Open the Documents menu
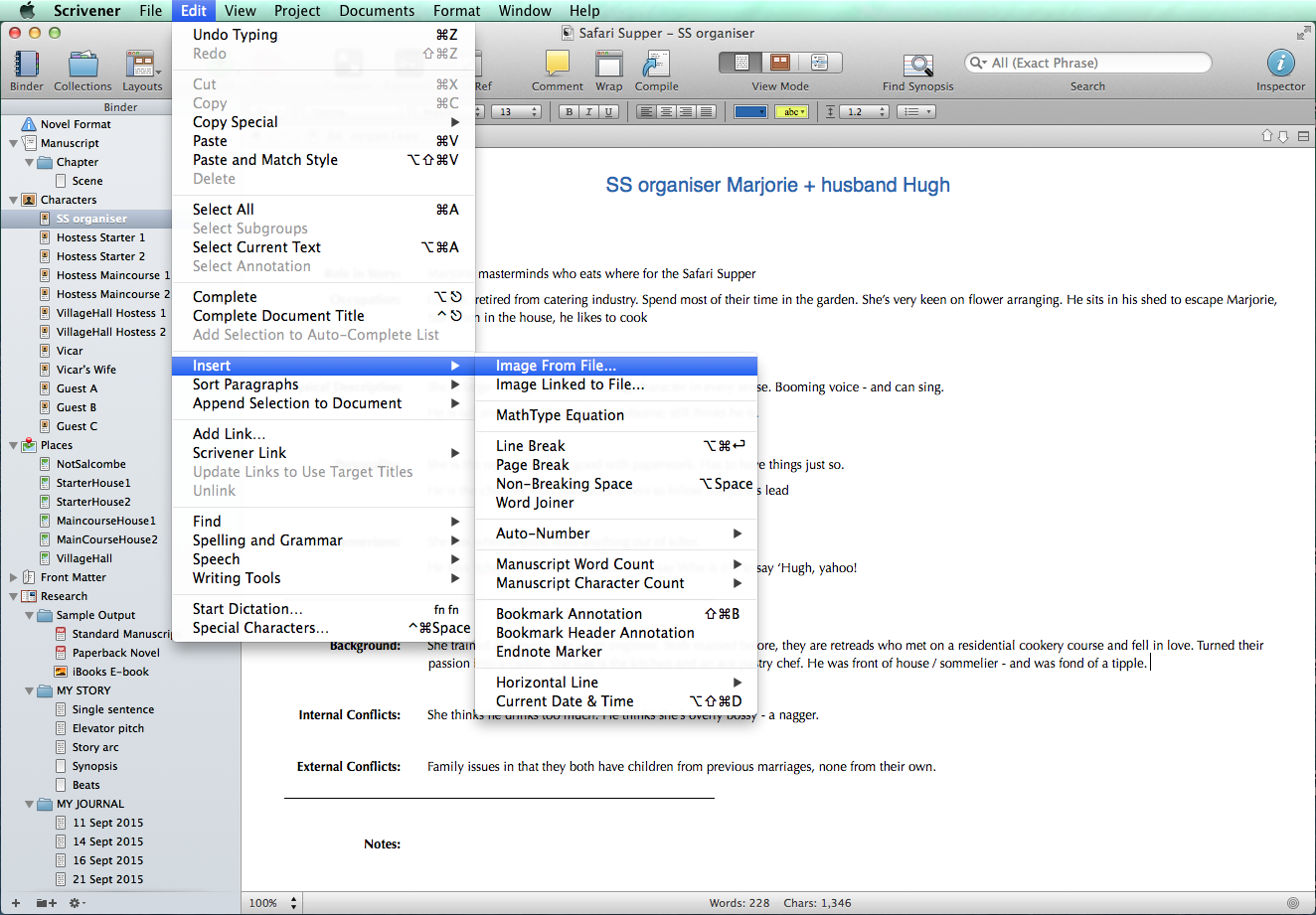 pos(377,10)
